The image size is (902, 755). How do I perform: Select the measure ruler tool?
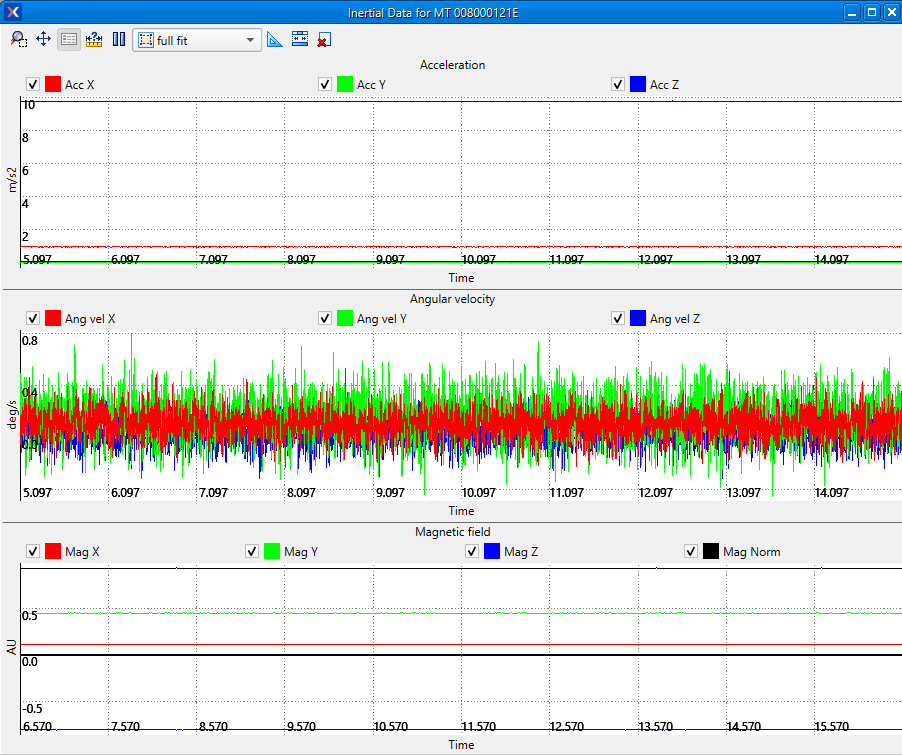pos(93,39)
